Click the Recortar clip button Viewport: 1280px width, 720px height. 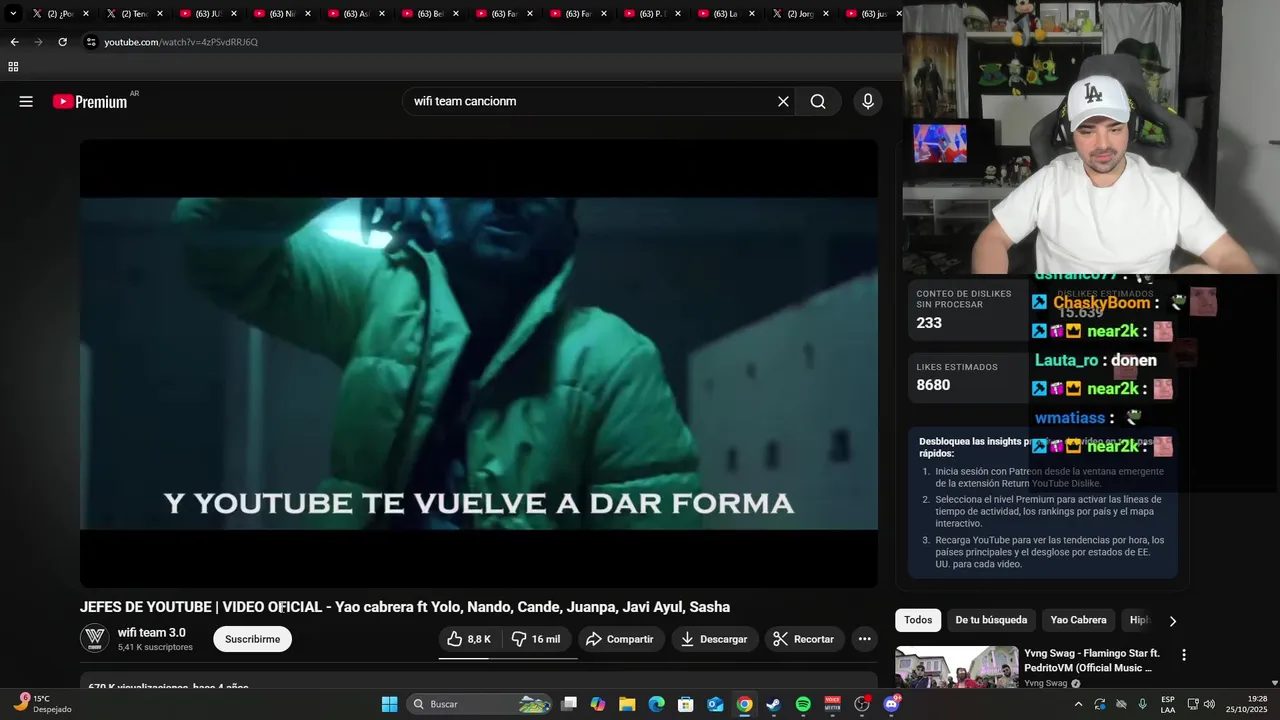coord(804,639)
